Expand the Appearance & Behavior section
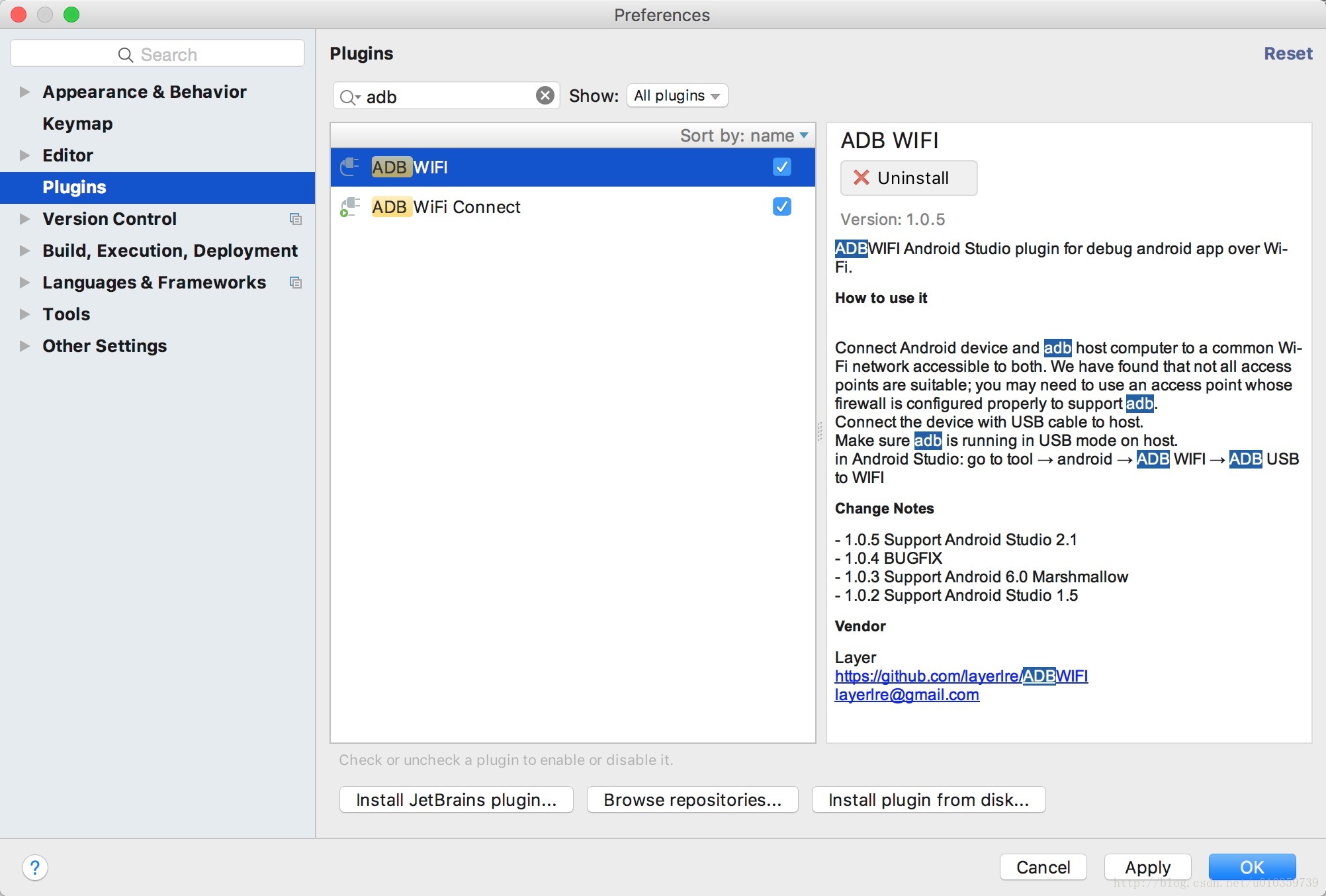Viewport: 1326px width, 896px height. click(24, 92)
